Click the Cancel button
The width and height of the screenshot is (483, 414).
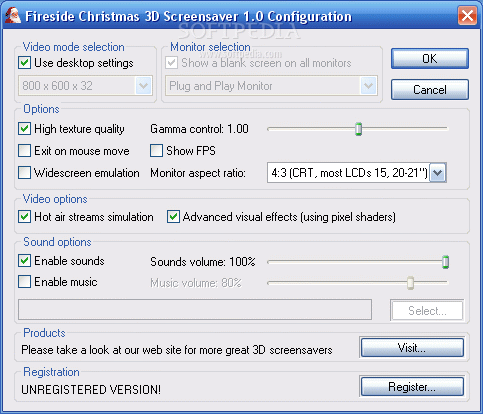point(430,90)
